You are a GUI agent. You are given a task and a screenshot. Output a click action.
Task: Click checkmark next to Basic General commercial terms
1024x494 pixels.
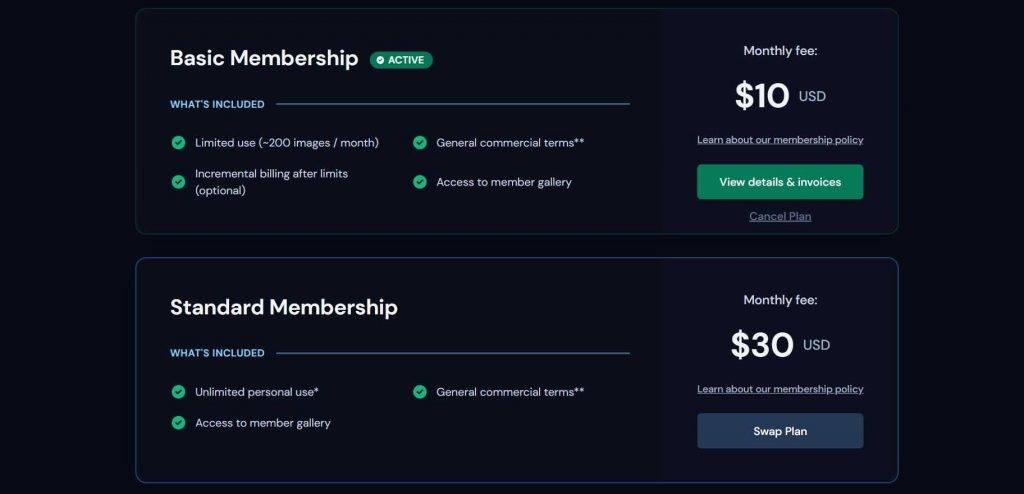pos(420,143)
